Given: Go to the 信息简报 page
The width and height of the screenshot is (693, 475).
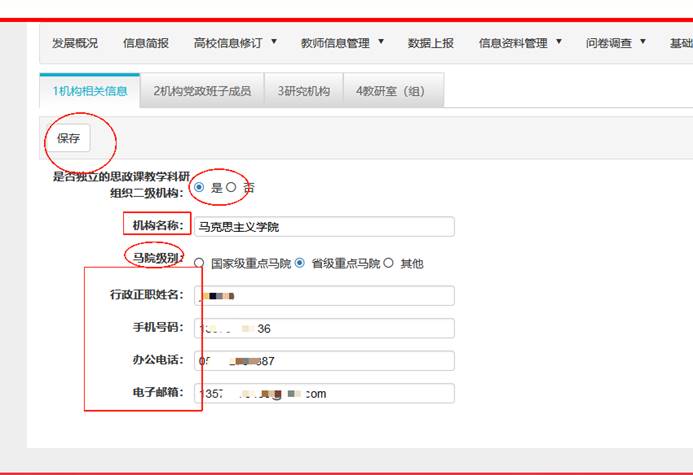Looking at the screenshot, I should pos(146,43).
